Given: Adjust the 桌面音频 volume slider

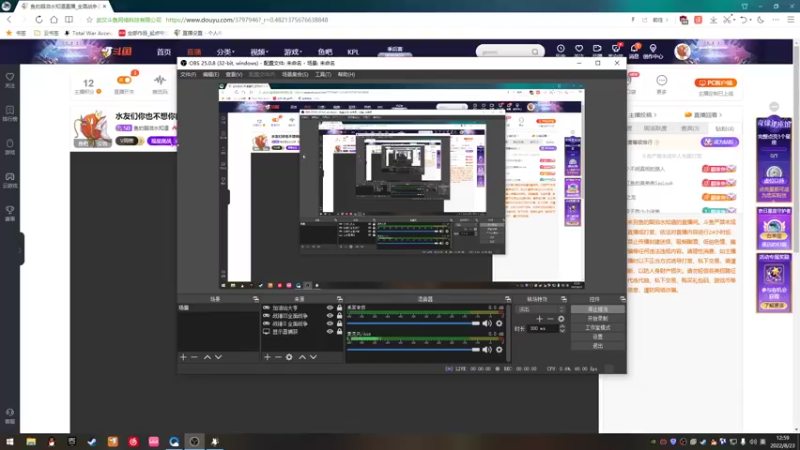Looking at the screenshot, I should click(x=413, y=323).
